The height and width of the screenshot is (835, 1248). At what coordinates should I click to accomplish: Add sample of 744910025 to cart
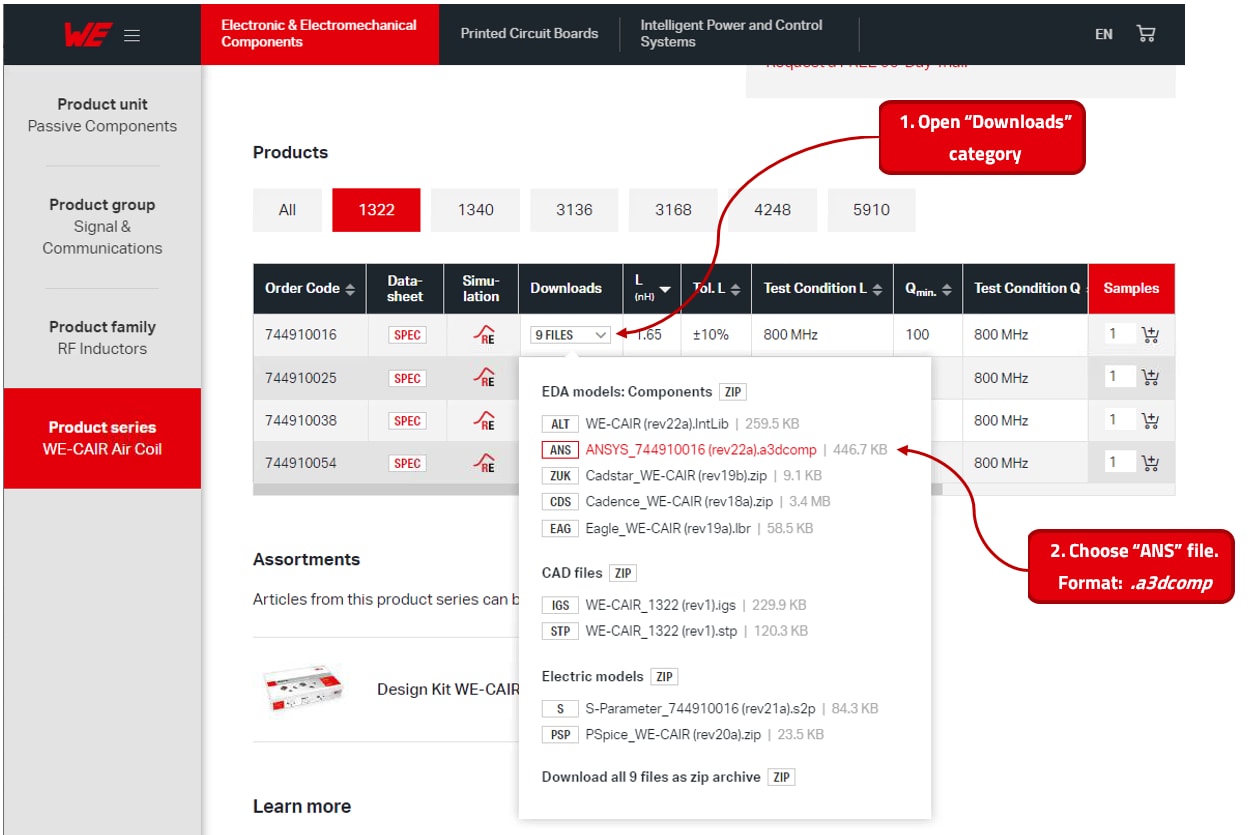coord(1150,378)
